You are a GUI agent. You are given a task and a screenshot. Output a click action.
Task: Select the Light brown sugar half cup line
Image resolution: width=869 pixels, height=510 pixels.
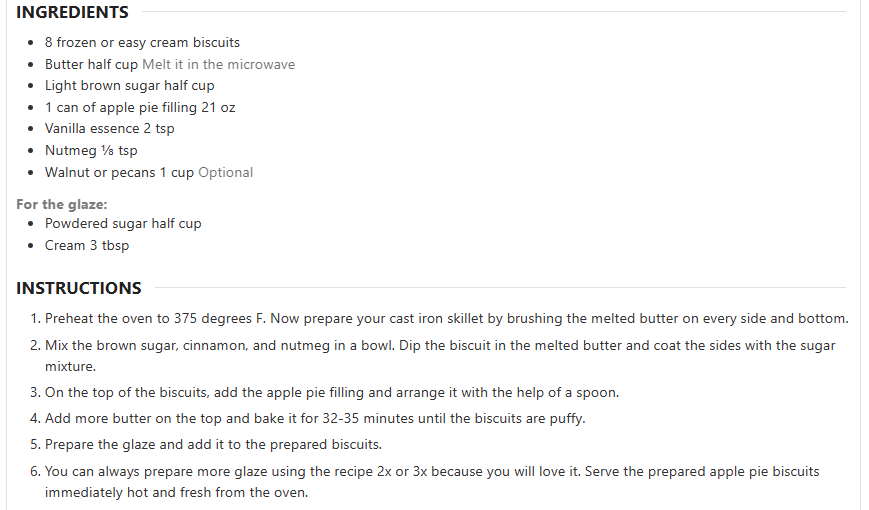(130, 86)
